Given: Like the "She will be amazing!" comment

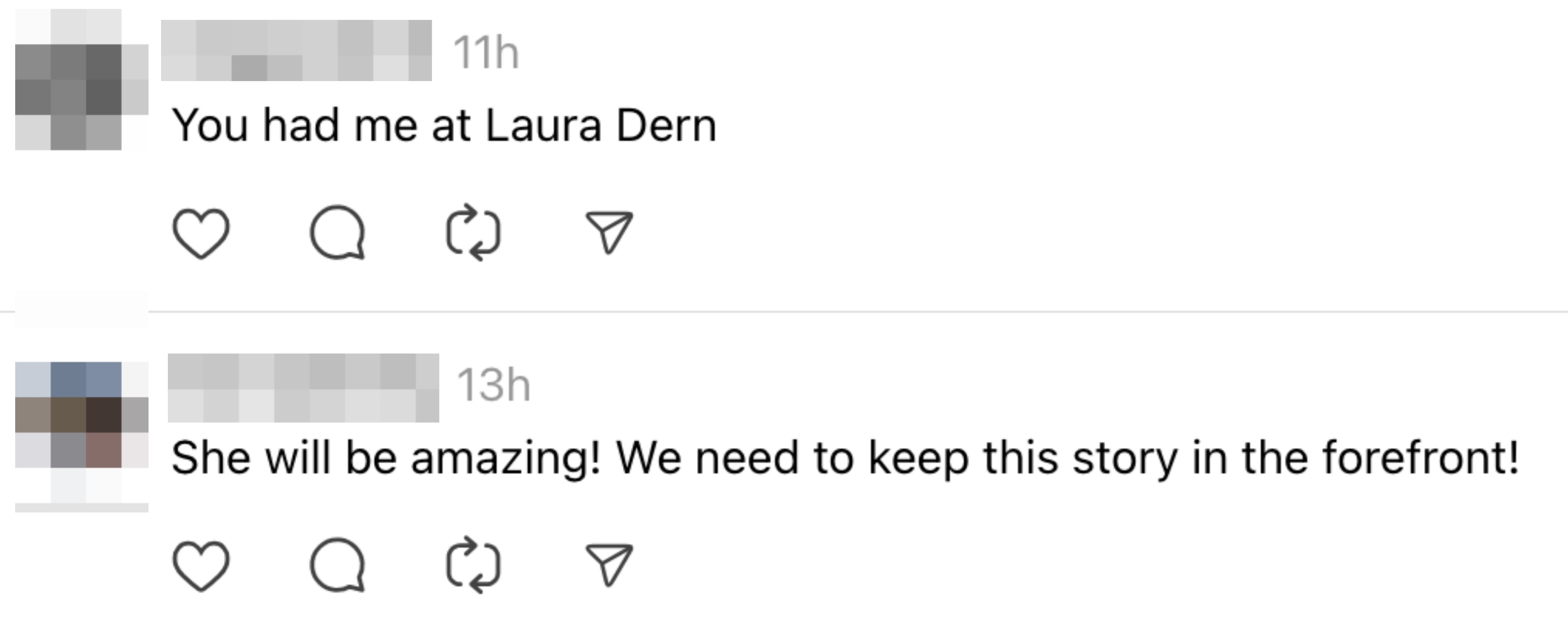Looking at the screenshot, I should coord(201,566).
